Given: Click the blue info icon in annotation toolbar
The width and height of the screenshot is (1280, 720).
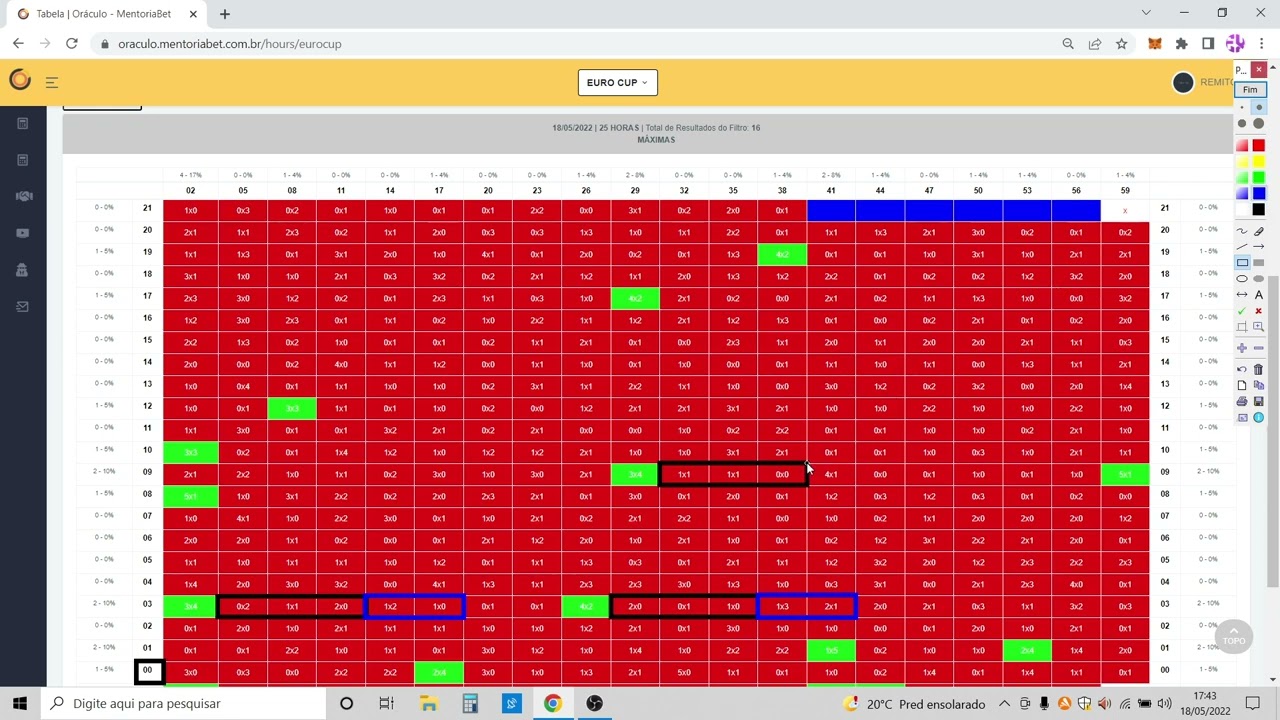Looking at the screenshot, I should pyautogui.click(x=1258, y=417).
